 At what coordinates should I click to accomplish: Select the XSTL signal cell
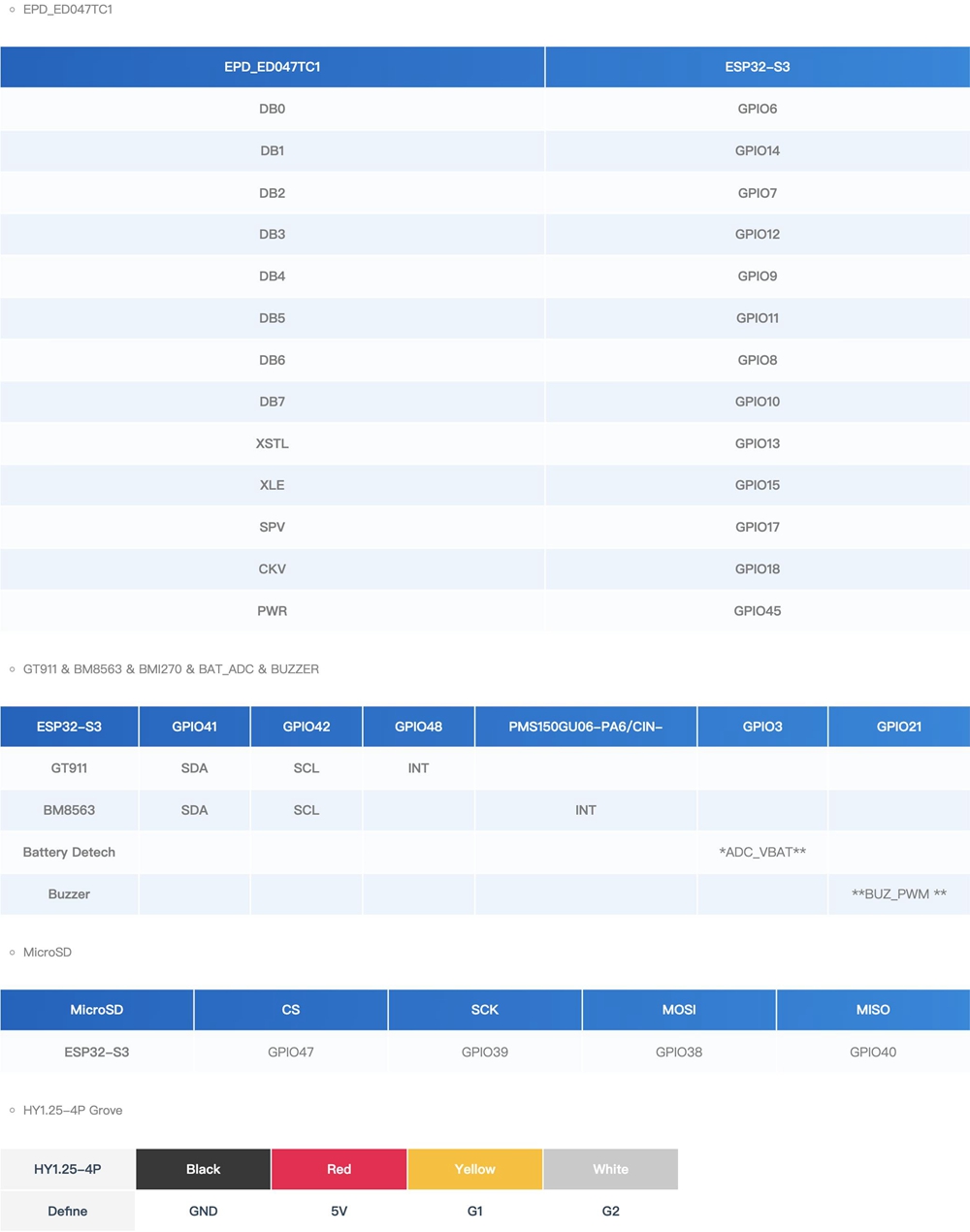[272, 443]
